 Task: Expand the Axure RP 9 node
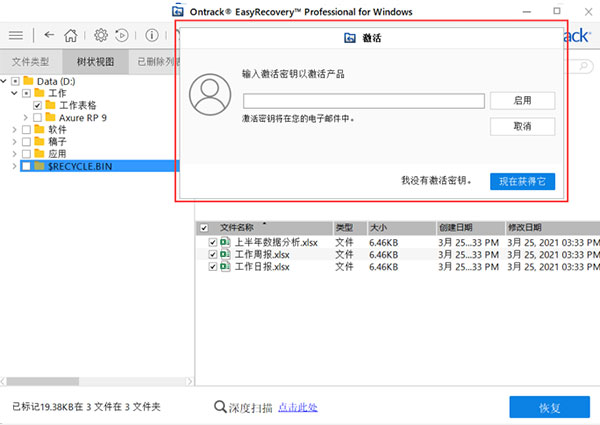tap(26, 117)
